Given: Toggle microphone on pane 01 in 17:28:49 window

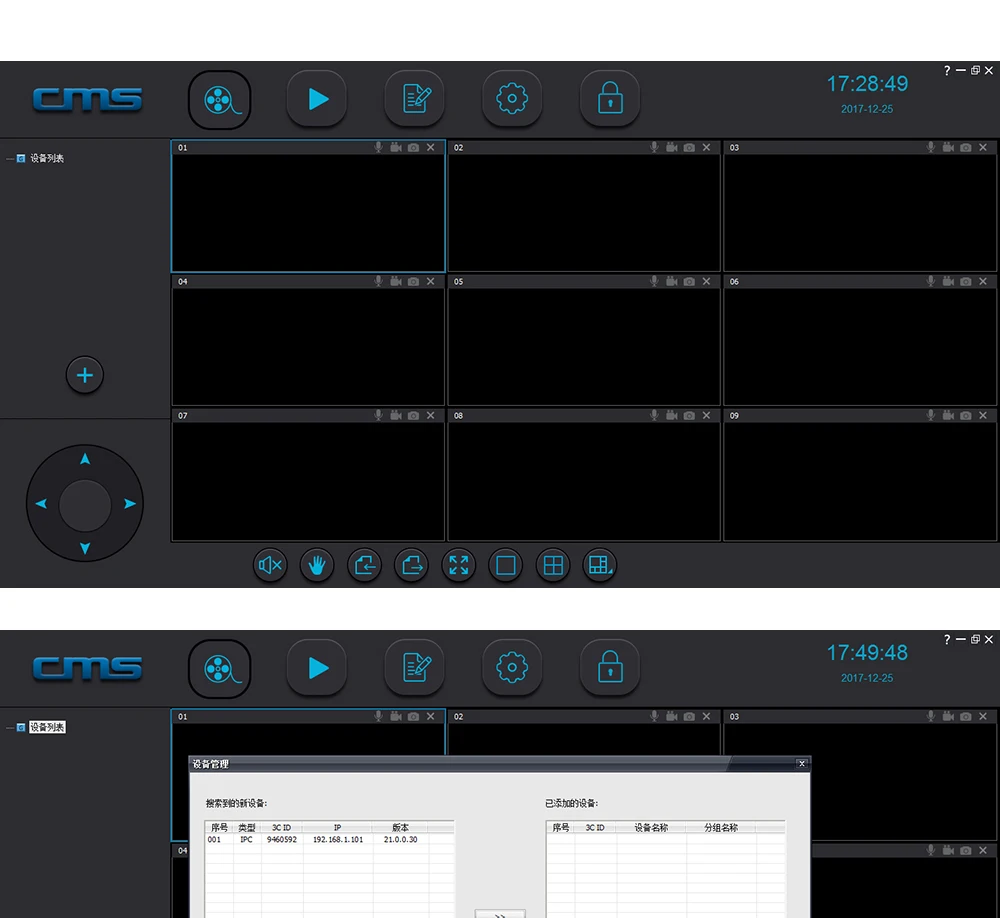Looking at the screenshot, I should click(x=379, y=147).
